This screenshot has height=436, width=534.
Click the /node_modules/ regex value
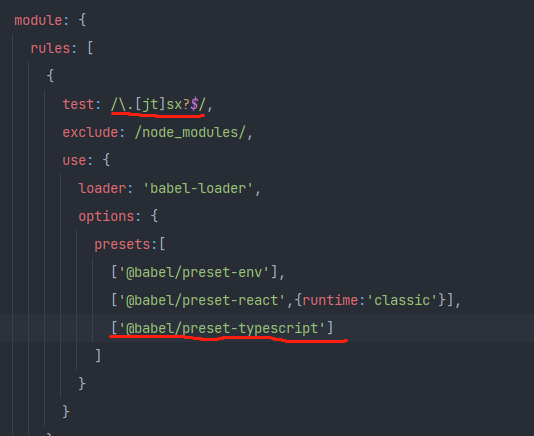(190, 132)
